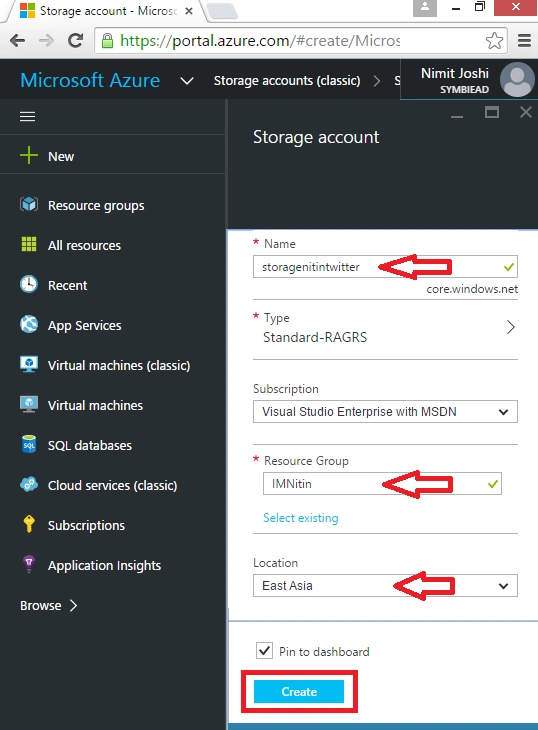This screenshot has width=538, height=730.
Task: Click the Select existing link
Action: pos(301,518)
